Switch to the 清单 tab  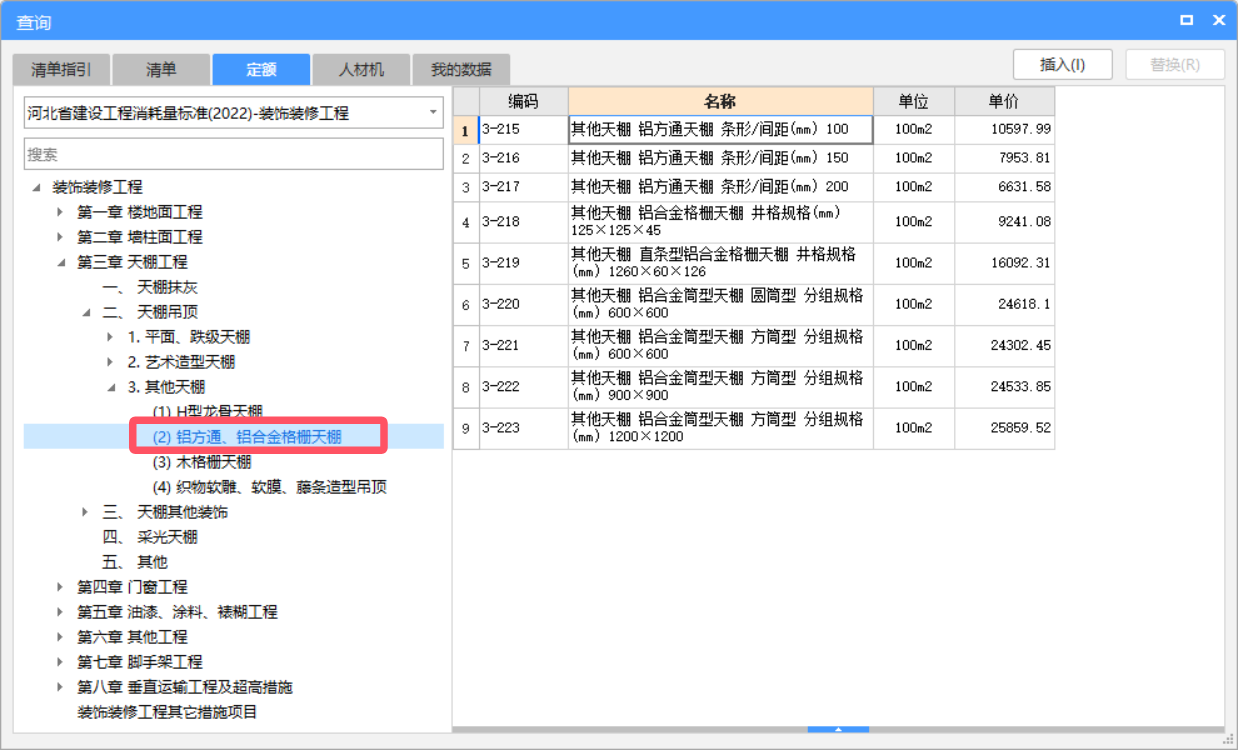click(161, 69)
